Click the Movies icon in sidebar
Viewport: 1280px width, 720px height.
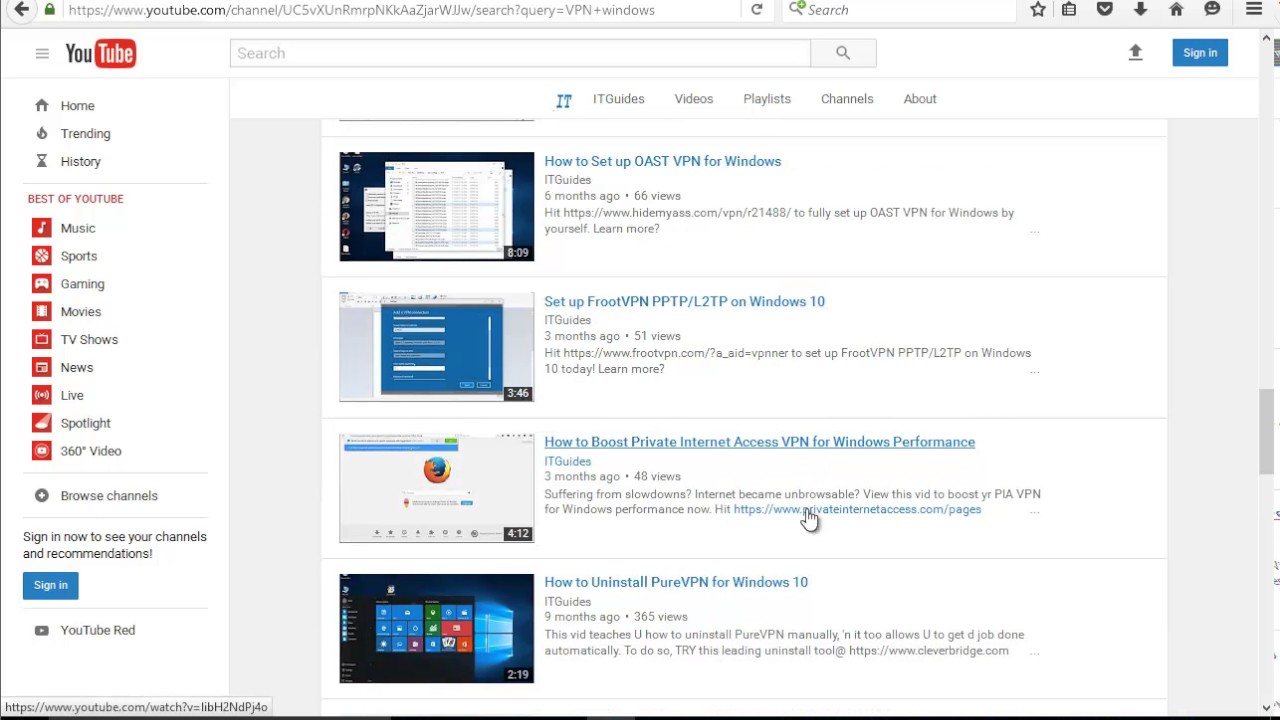[x=42, y=312]
